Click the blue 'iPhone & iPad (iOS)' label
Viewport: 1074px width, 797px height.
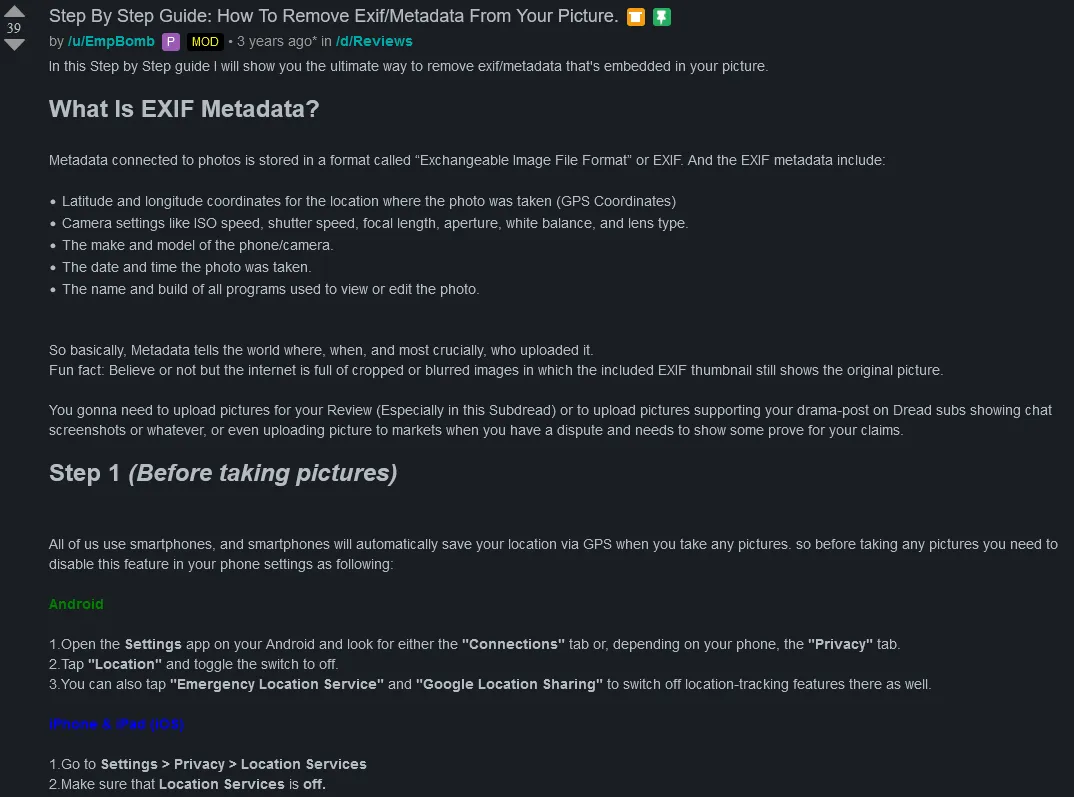click(x=116, y=724)
